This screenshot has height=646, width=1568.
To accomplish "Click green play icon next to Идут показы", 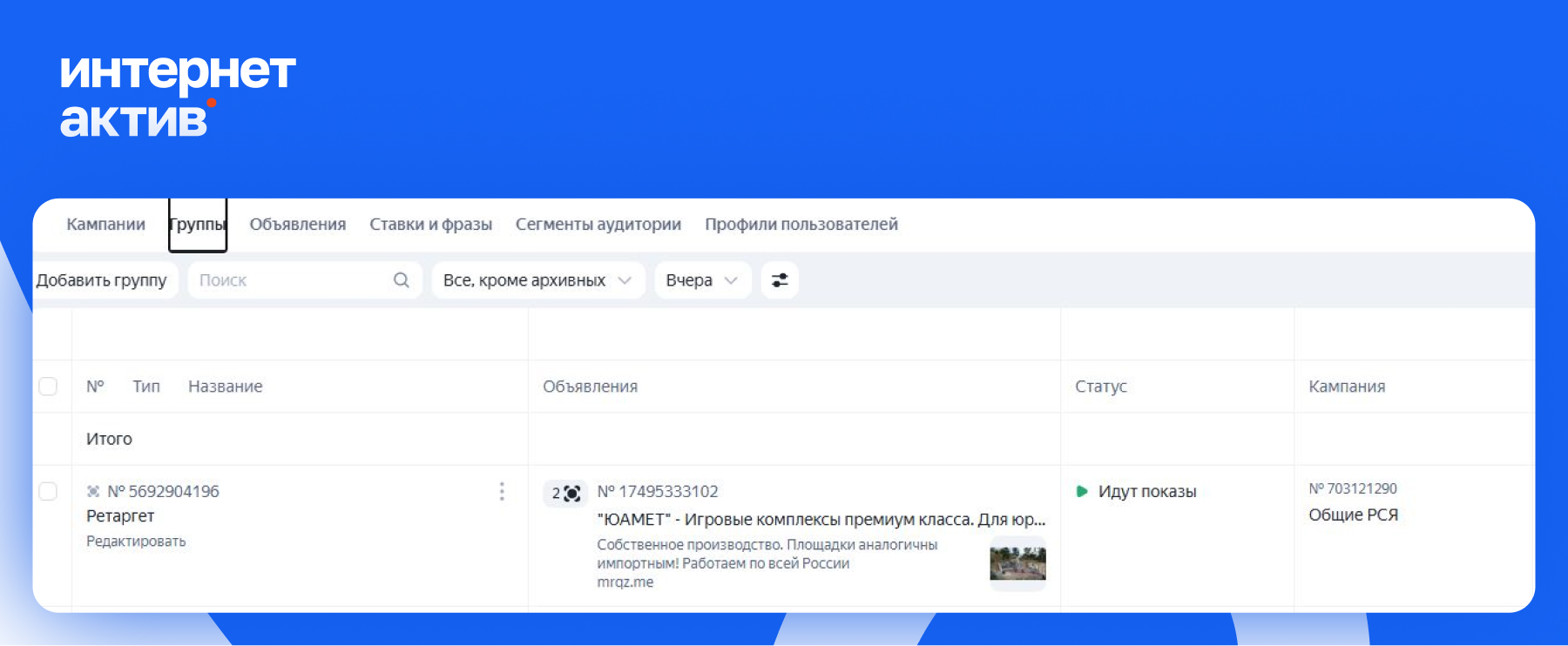I will [x=1082, y=492].
